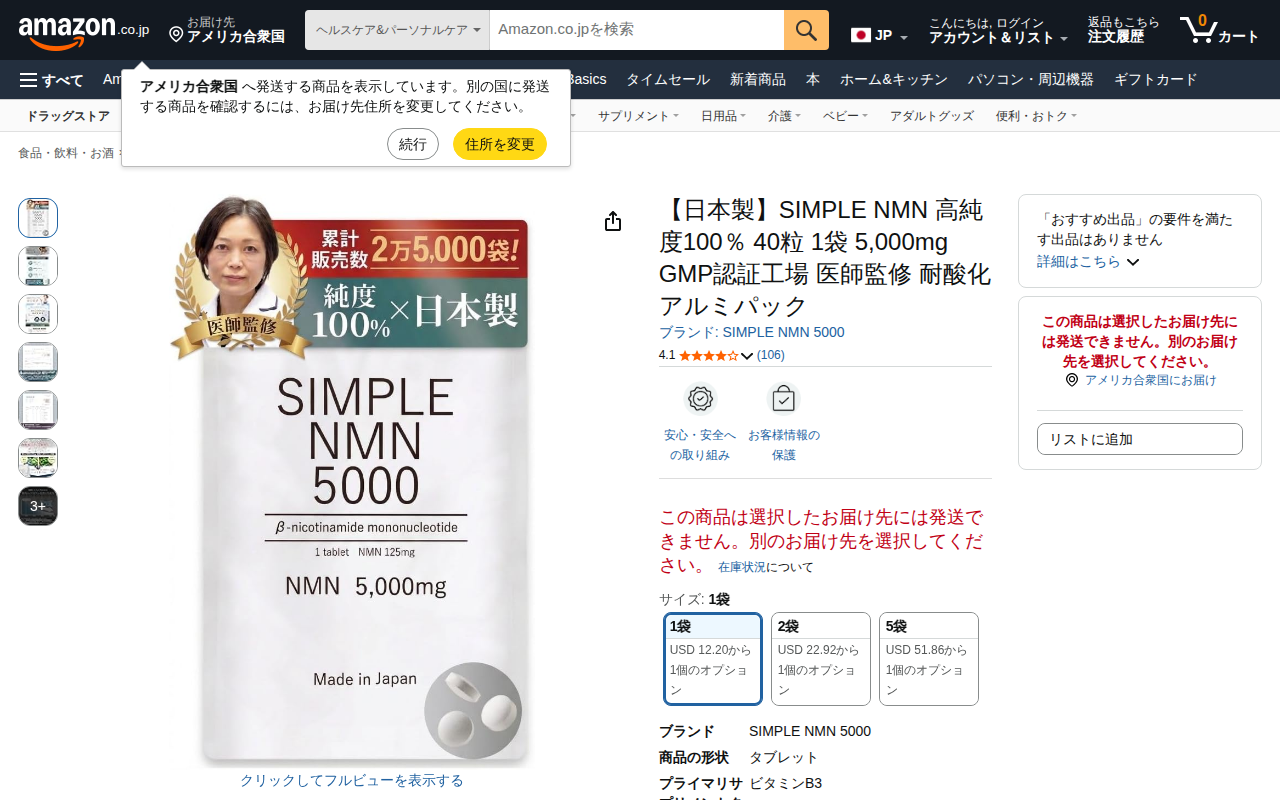Click the 住所を変更 yellow button
This screenshot has width=1280, height=800.
500,144
